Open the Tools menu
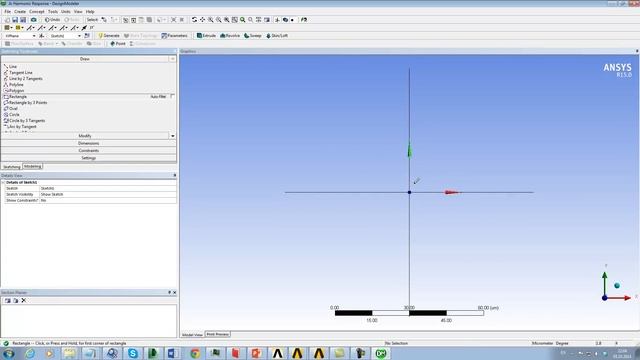 point(53,11)
